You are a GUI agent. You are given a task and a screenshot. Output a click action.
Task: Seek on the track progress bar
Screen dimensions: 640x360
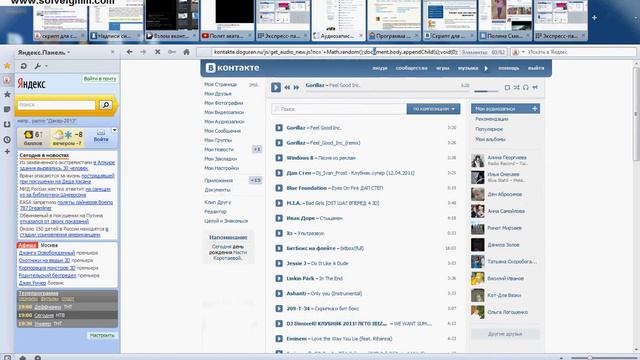click(387, 91)
